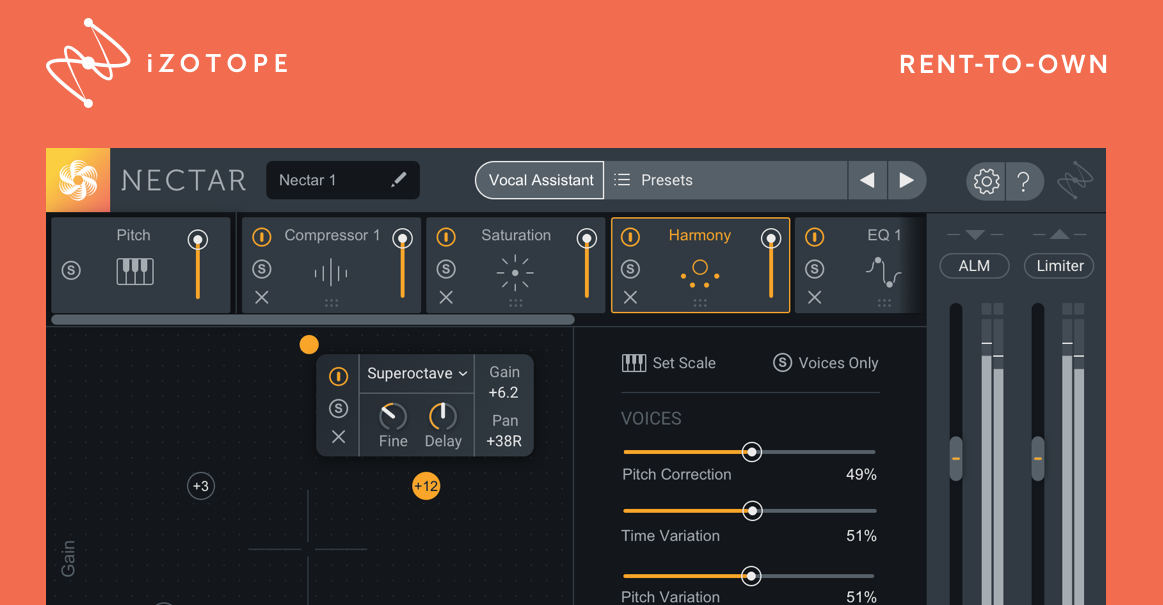This screenshot has width=1163, height=605.
Task: Solo the Saturation module
Action: pyautogui.click(x=446, y=267)
